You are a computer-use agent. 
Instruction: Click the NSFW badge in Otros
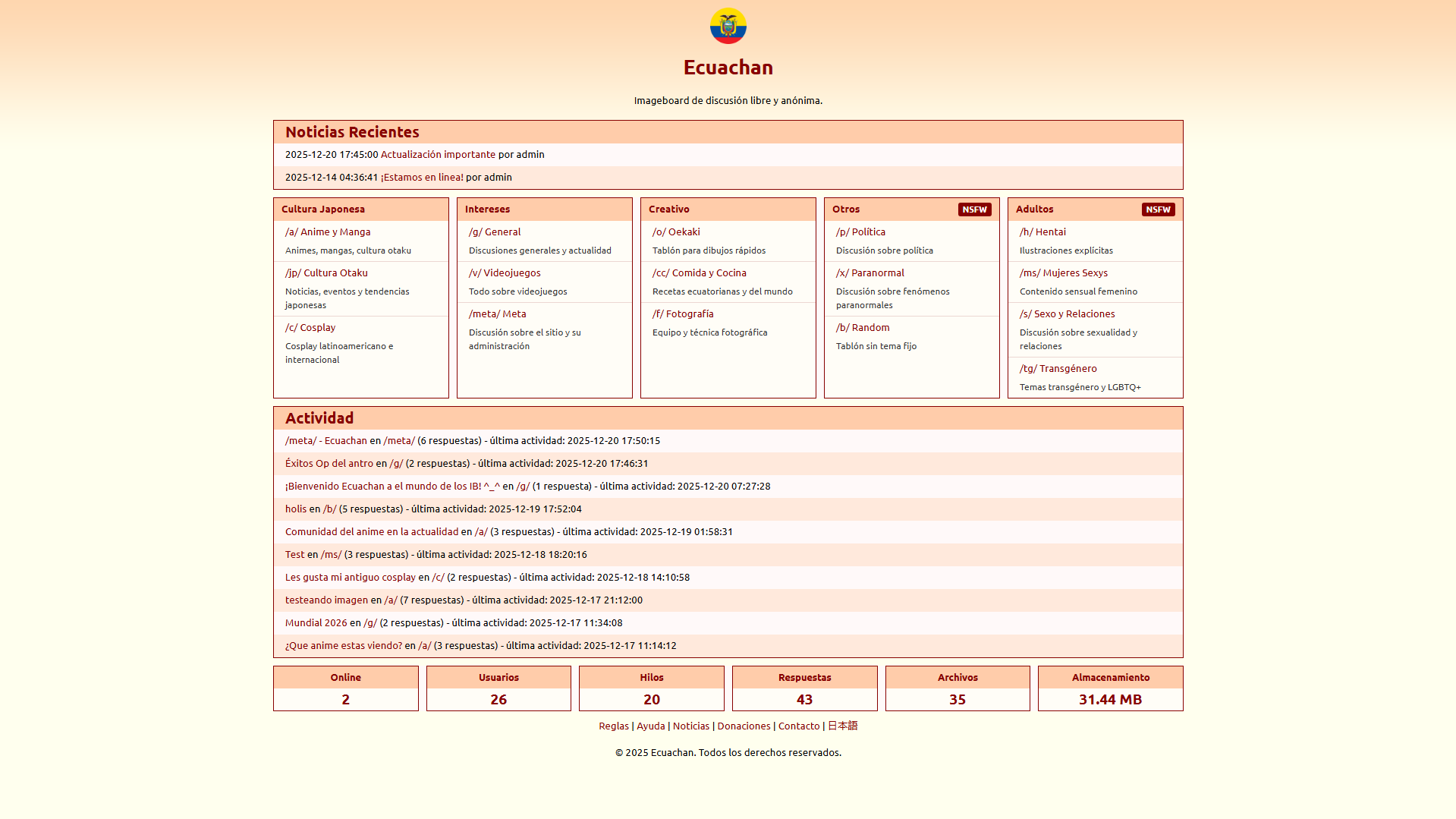click(x=974, y=209)
